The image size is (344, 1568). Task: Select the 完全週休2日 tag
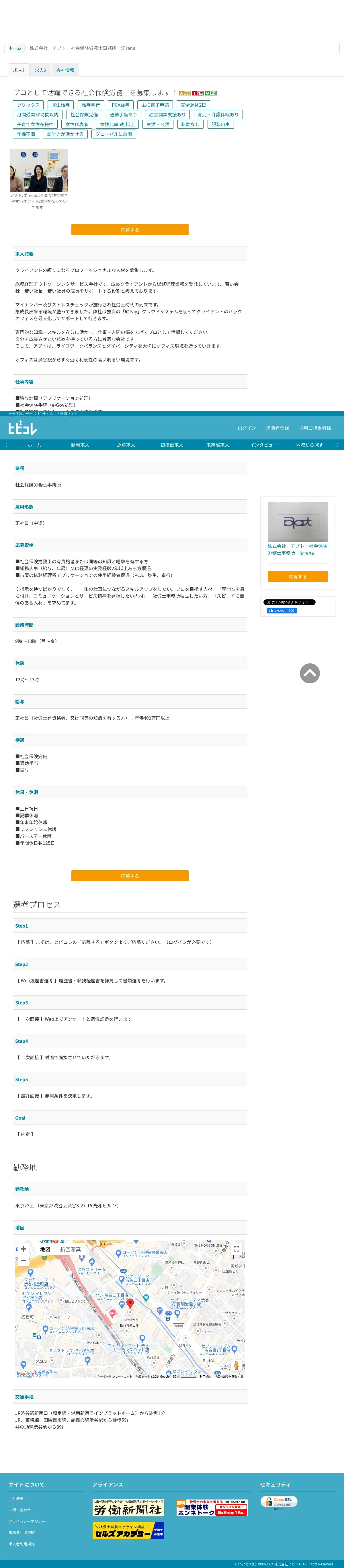click(193, 105)
